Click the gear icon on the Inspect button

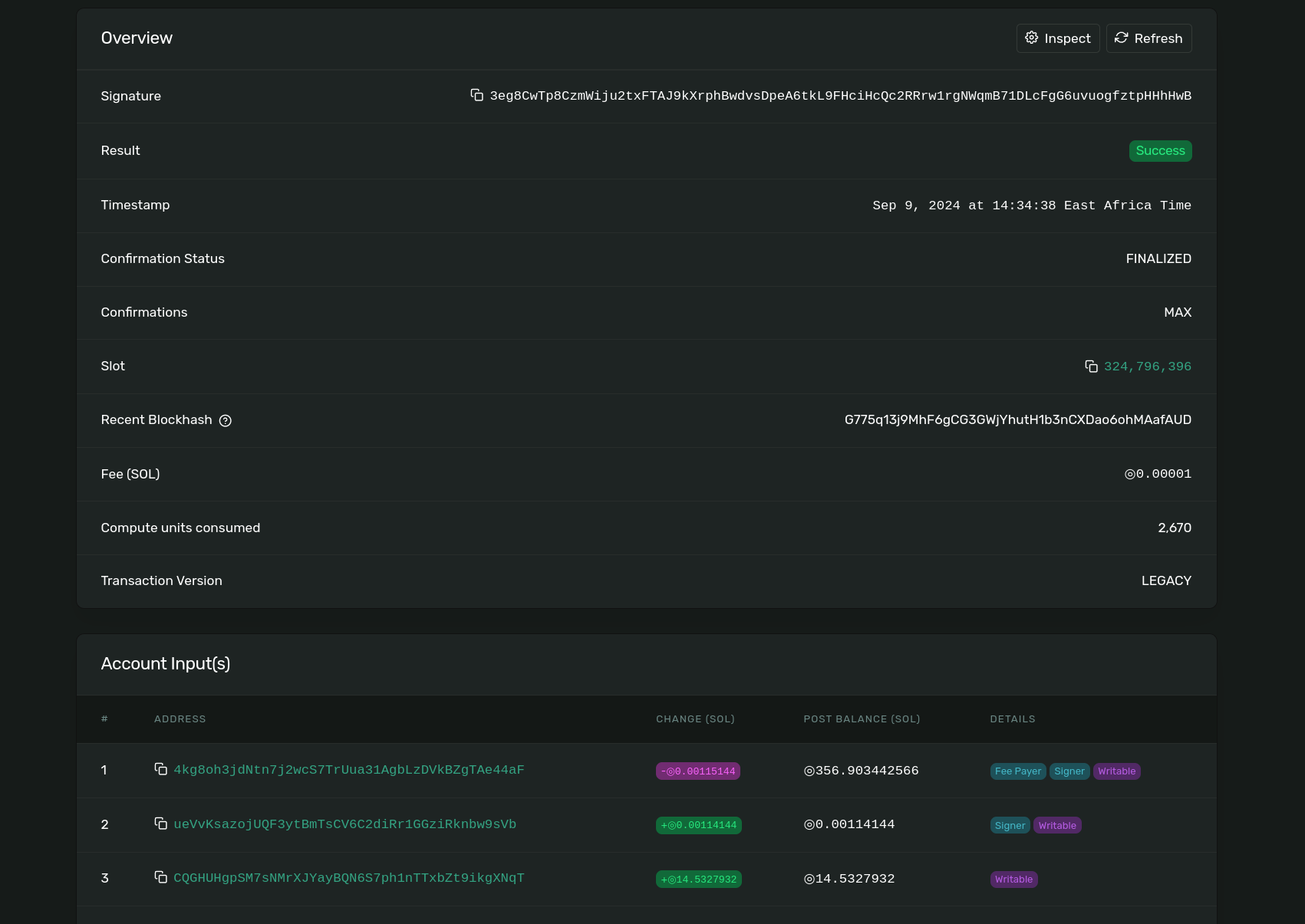tap(1031, 38)
